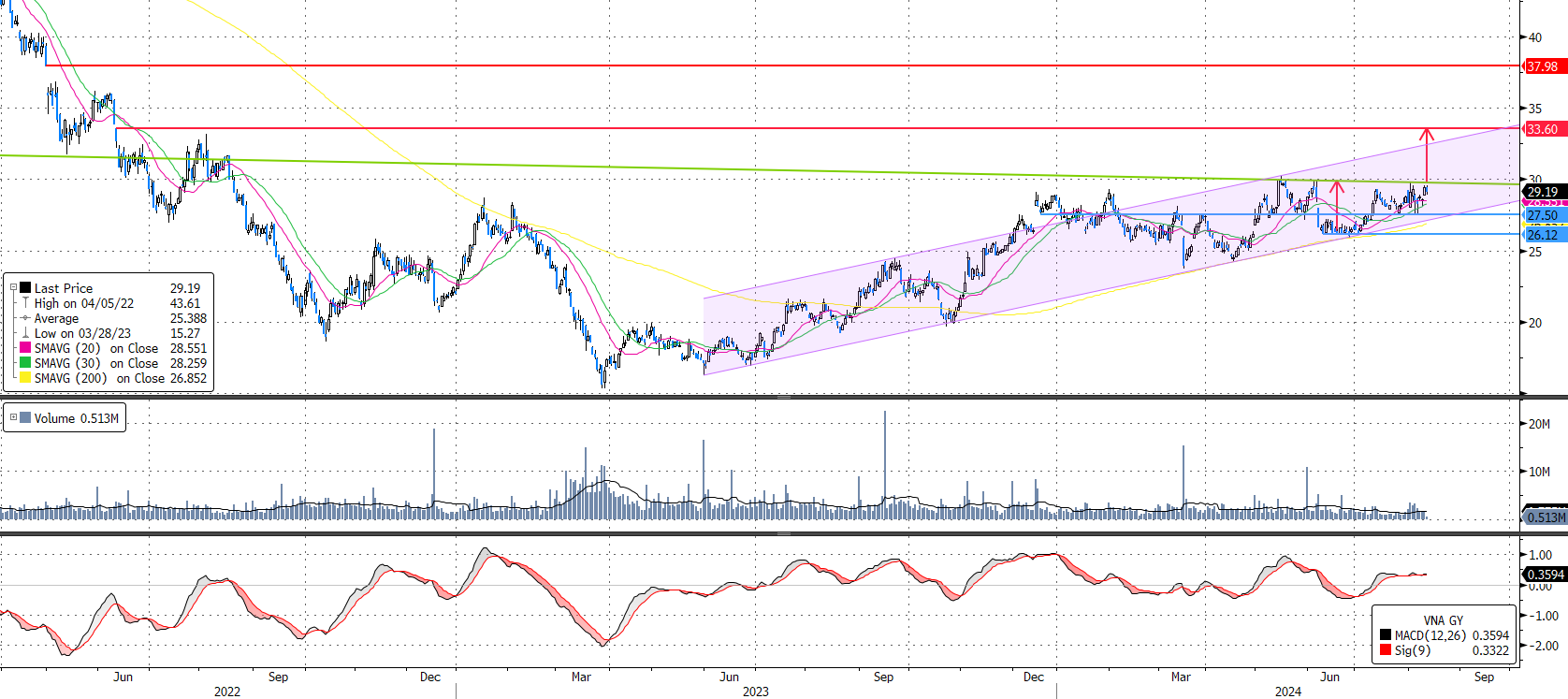Click the 0.513M volume axis tag
This screenshot has height=699, width=1568.
pos(1546,517)
